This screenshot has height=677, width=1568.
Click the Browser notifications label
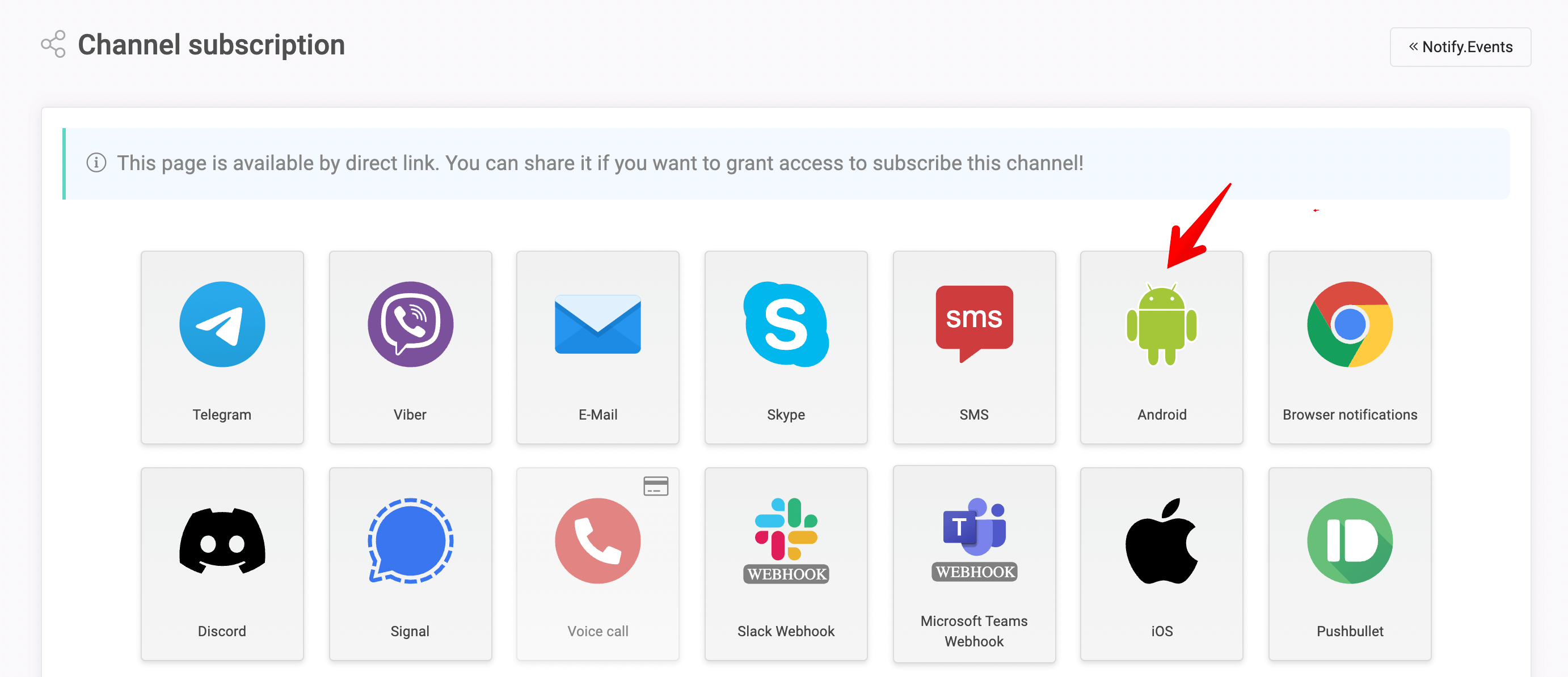pos(1350,415)
